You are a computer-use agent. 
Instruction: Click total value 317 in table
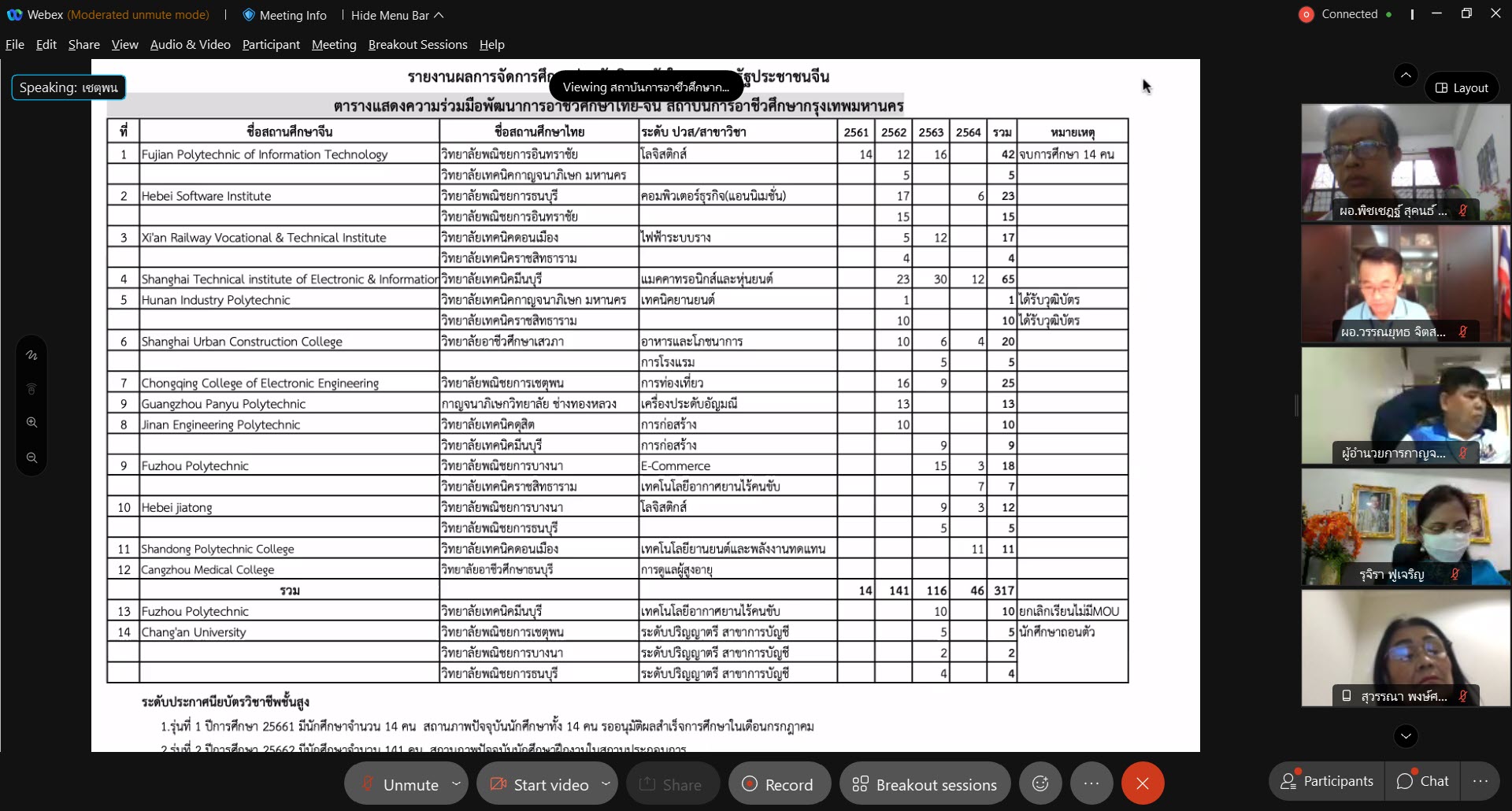tap(1004, 591)
